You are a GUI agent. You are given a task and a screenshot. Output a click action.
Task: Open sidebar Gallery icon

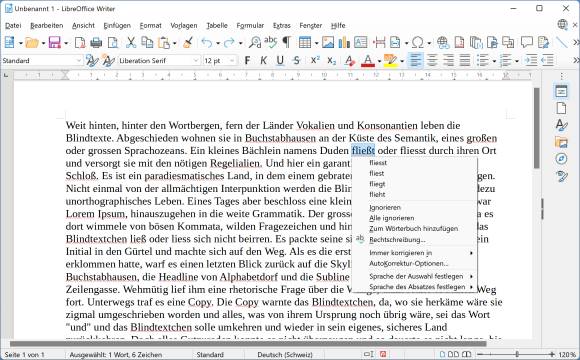coord(561,142)
